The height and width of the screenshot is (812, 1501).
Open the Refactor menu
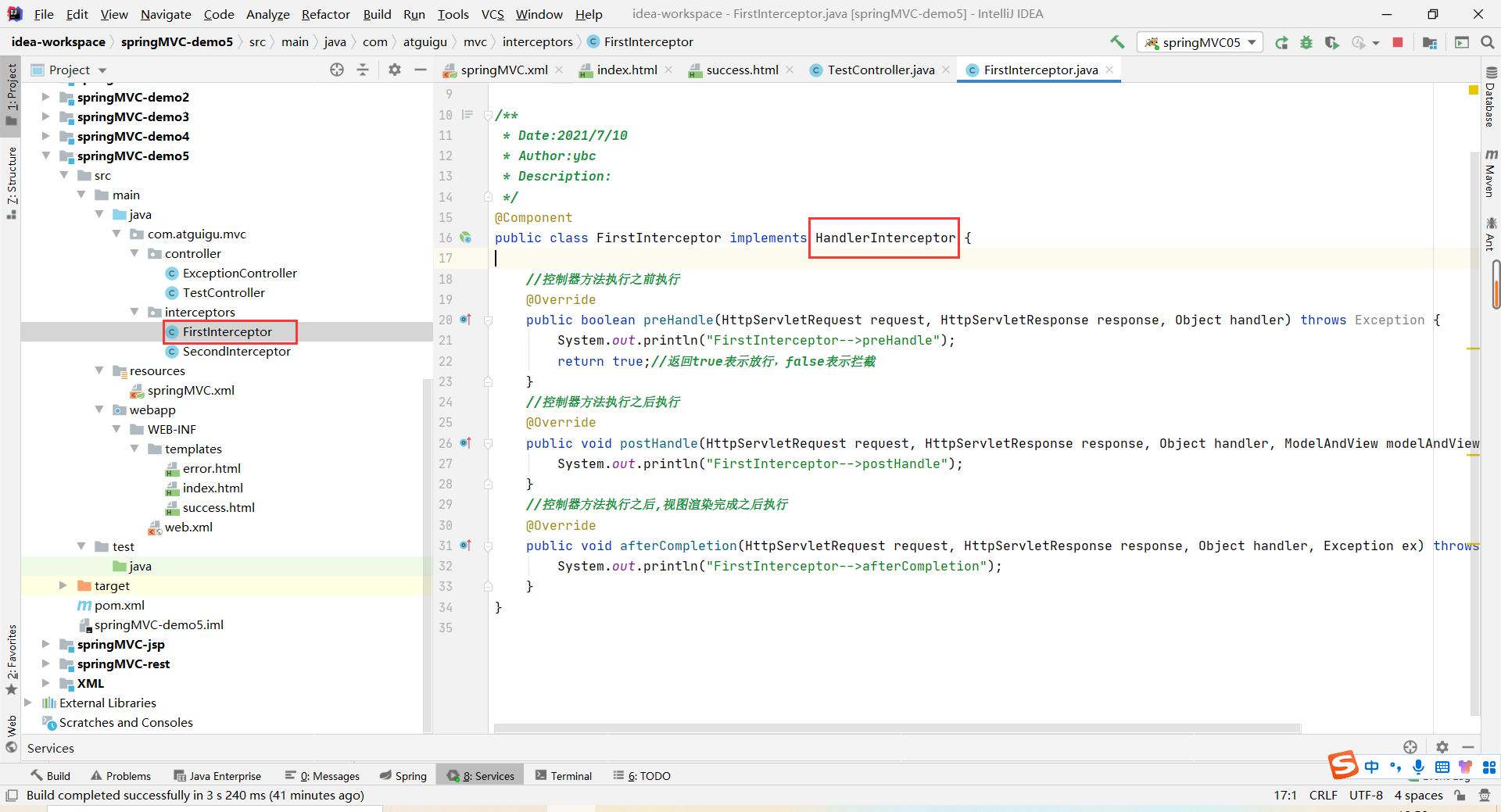[326, 14]
